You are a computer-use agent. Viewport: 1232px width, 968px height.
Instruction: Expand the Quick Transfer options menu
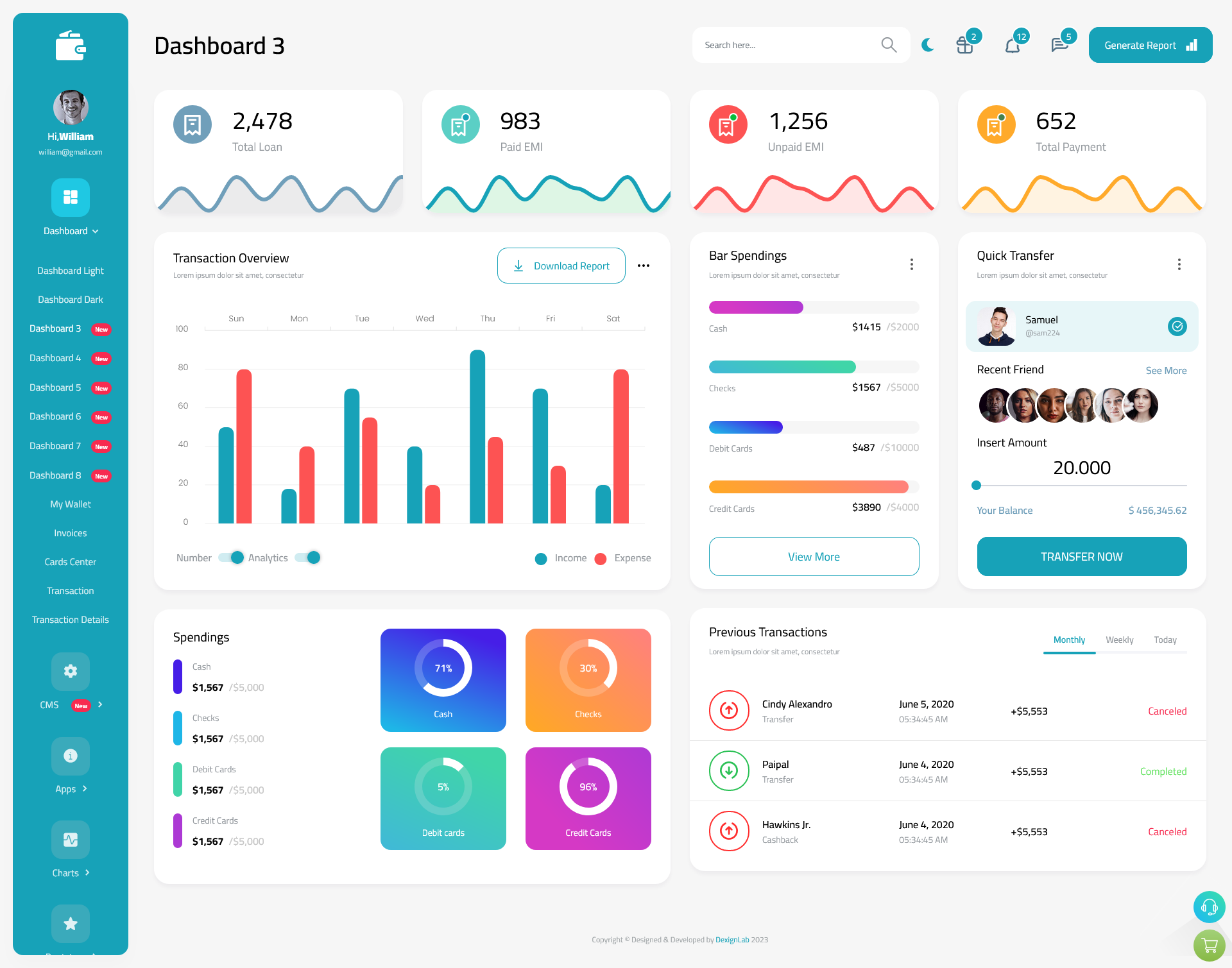pyautogui.click(x=1180, y=264)
